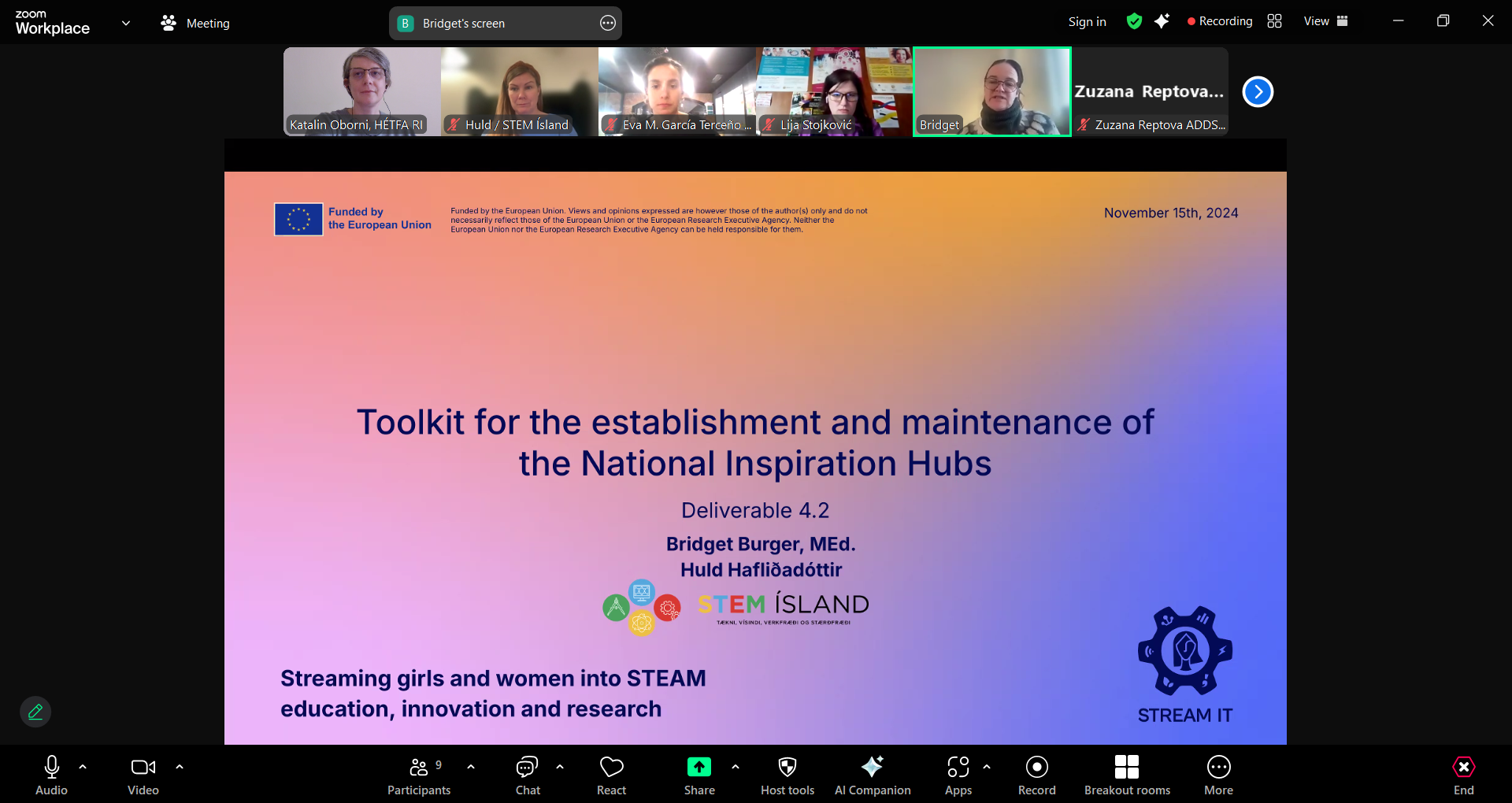The height and width of the screenshot is (803, 1512).
Task: Open the Participants list
Action: tap(419, 775)
